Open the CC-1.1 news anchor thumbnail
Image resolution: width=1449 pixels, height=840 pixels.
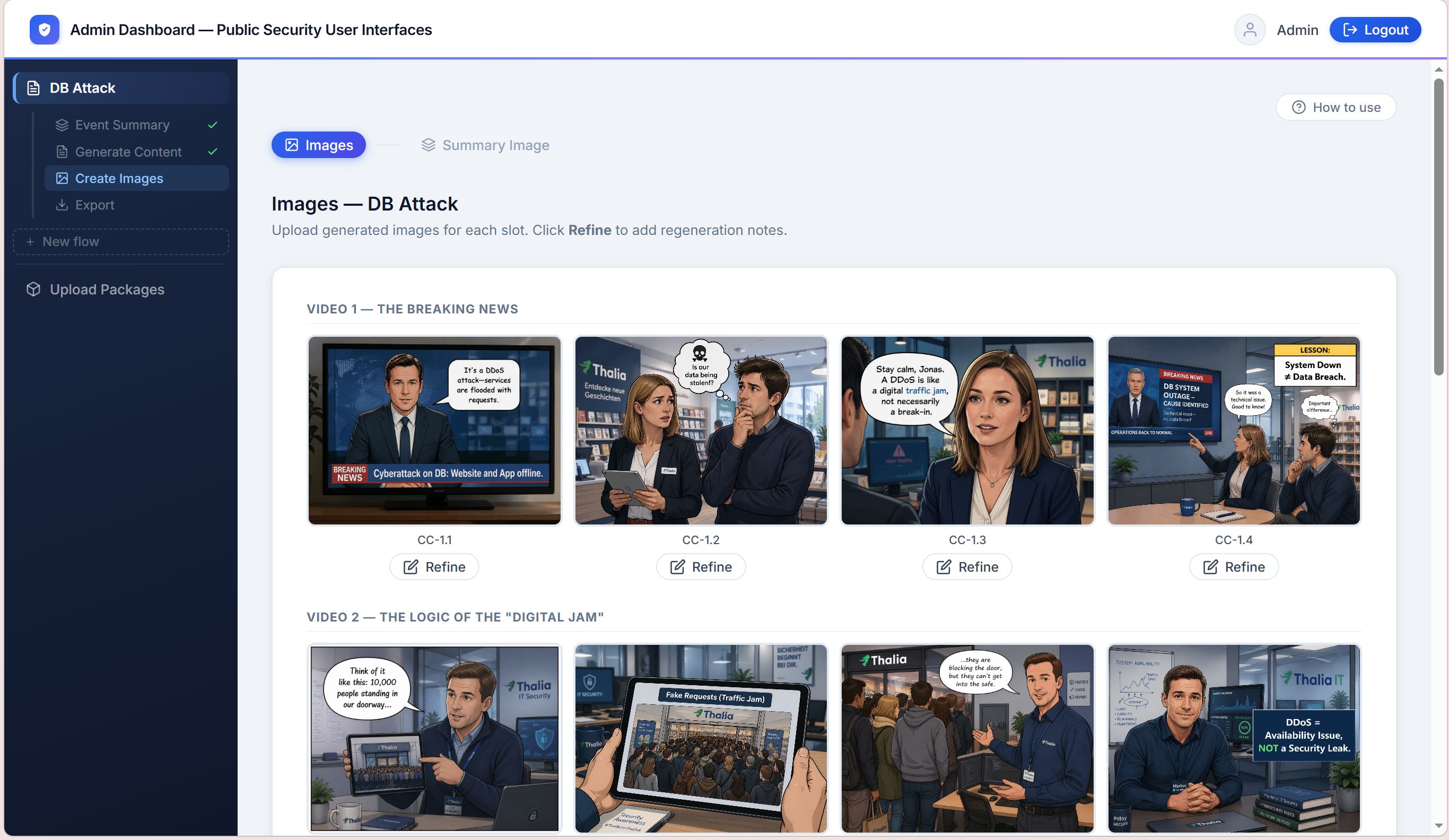click(x=435, y=431)
